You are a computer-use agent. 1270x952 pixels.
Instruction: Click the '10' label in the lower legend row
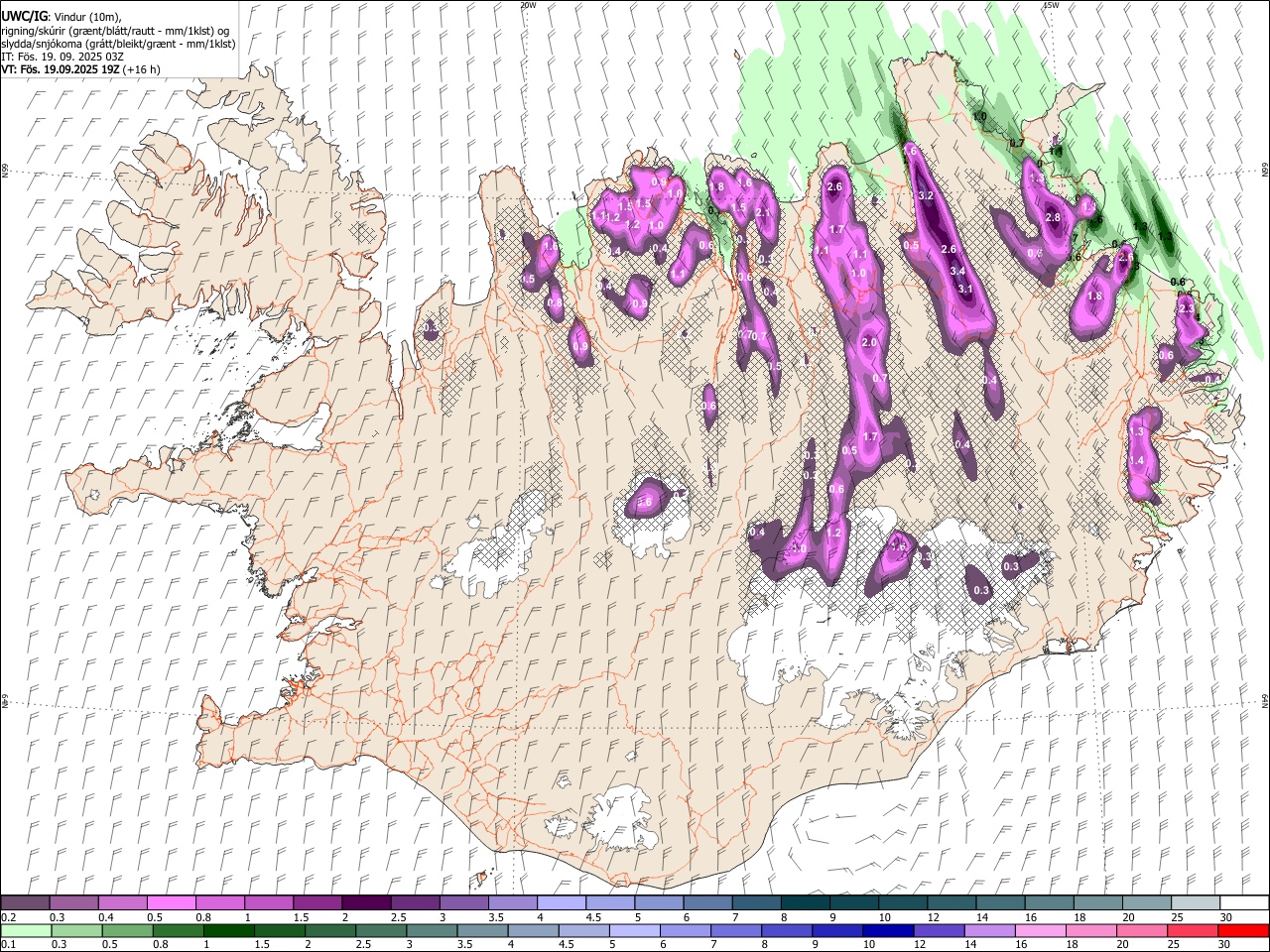(x=869, y=944)
